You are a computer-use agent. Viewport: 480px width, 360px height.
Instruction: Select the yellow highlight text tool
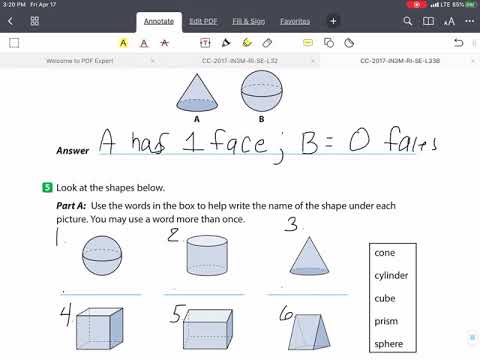tap(123, 43)
